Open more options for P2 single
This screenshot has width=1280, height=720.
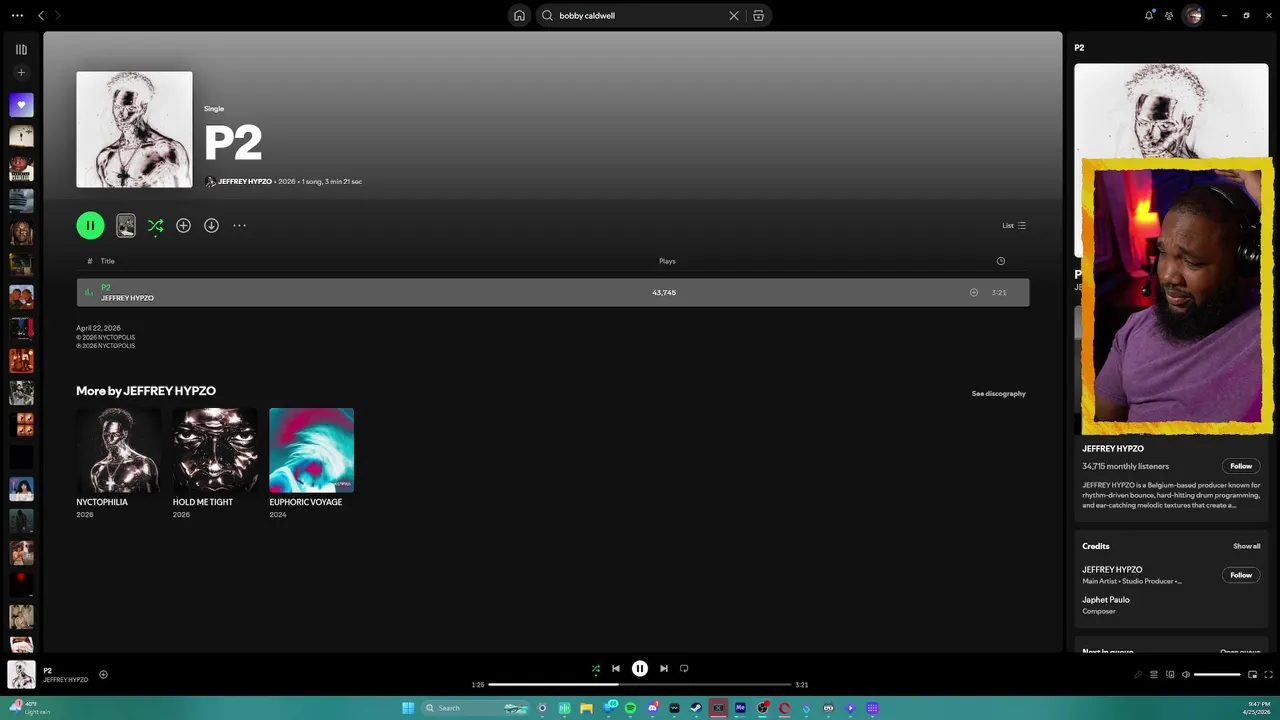[x=239, y=225]
